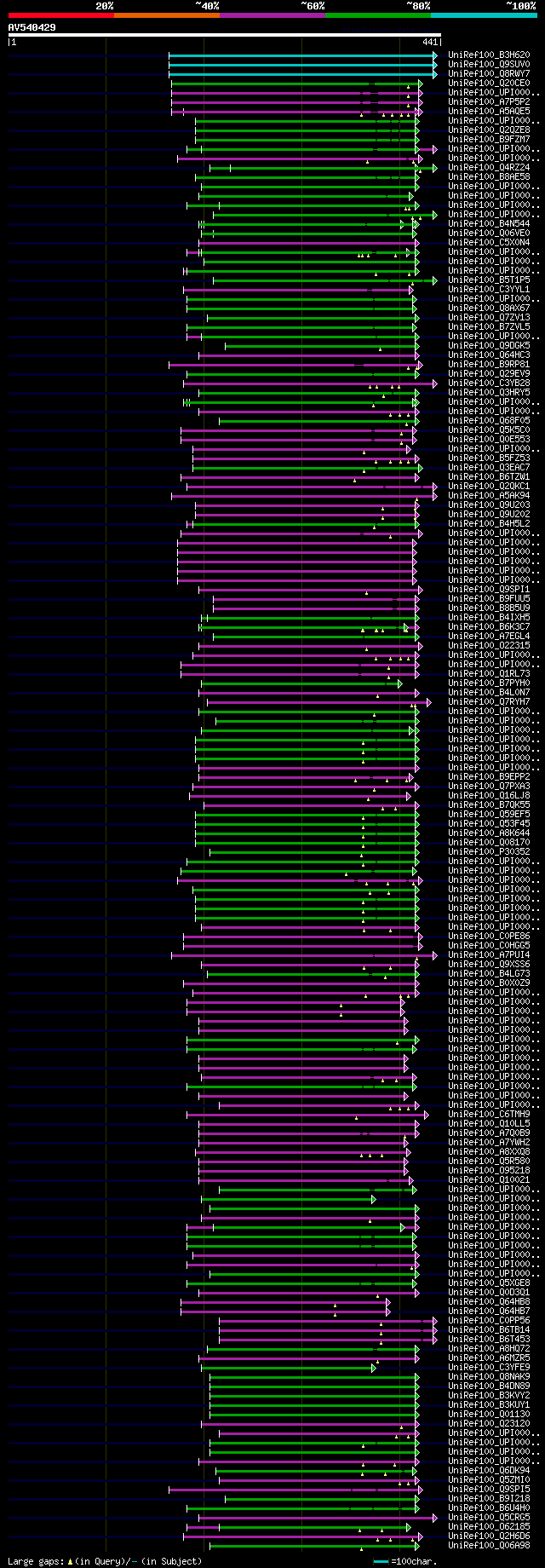Click the UniRef100_C3YFE9 label
545x1568 pixels.
tap(489, 1368)
